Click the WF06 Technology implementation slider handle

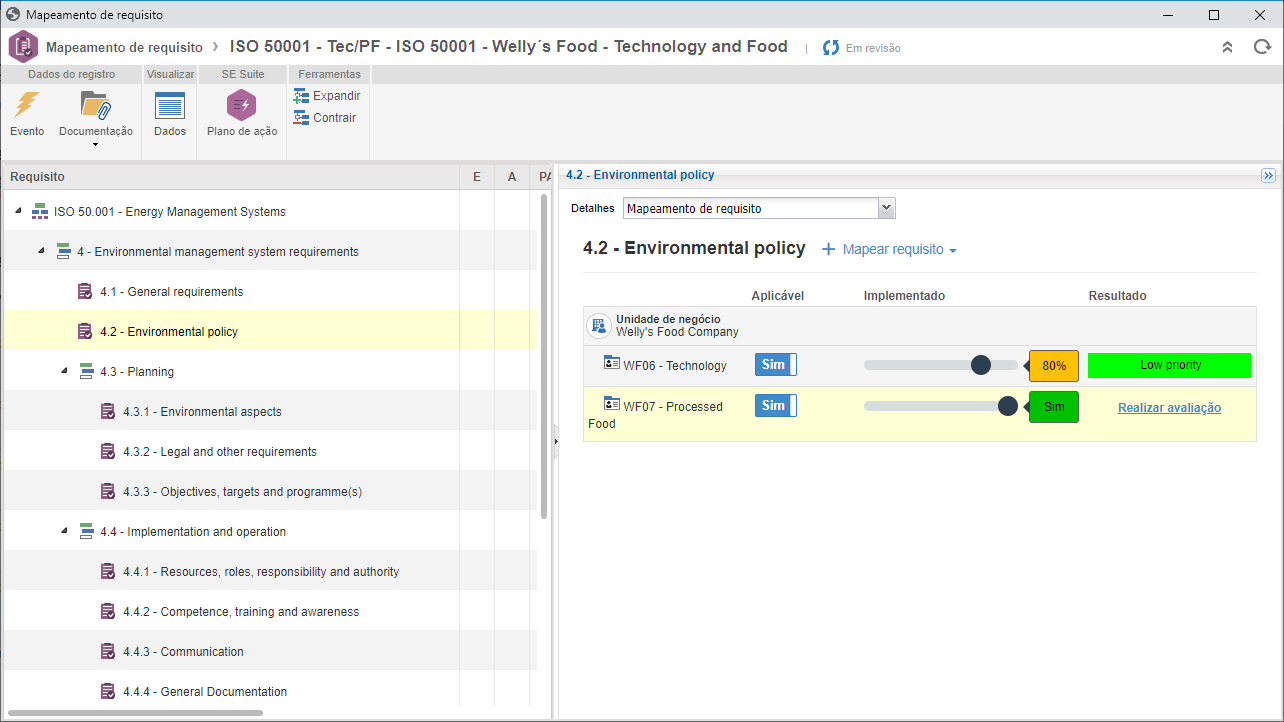[981, 365]
